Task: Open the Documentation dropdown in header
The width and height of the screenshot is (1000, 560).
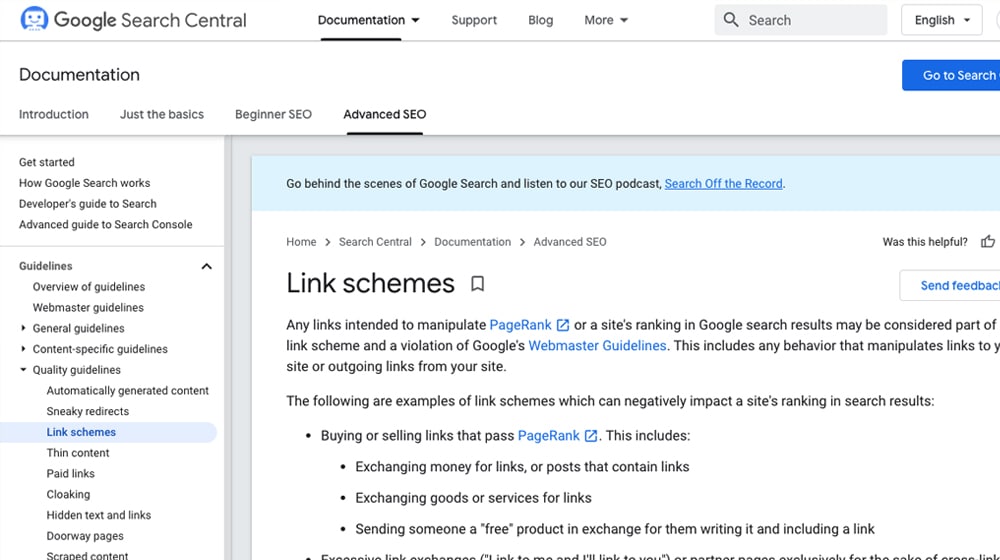Action: pos(369,20)
